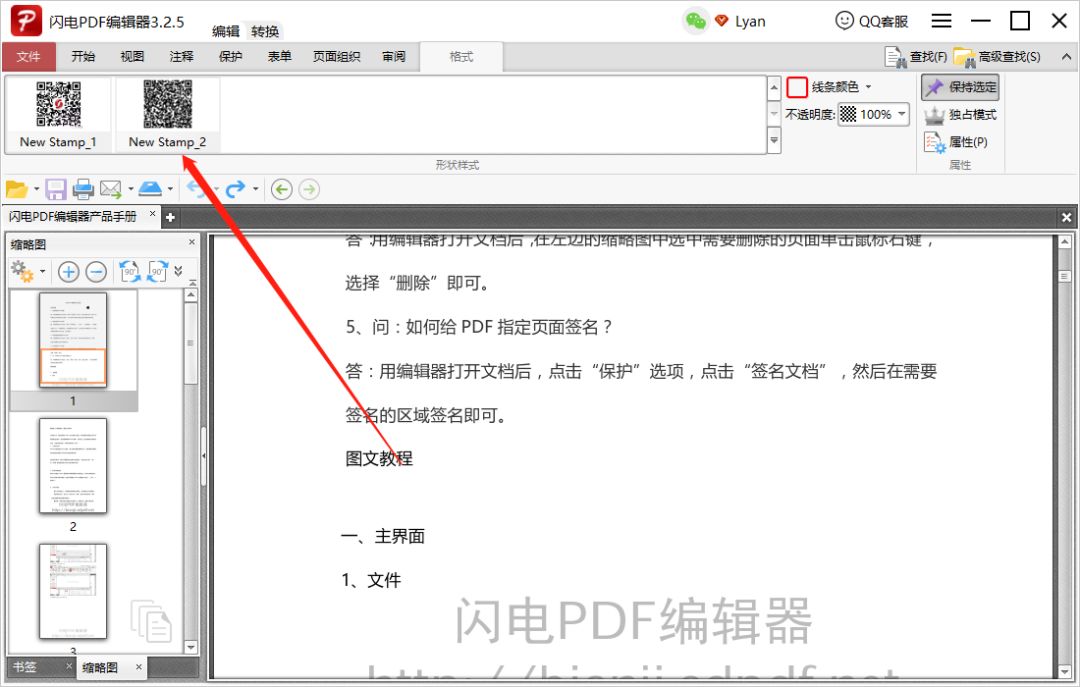
Task: Print the document using printer icon
Action: pos(83,189)
